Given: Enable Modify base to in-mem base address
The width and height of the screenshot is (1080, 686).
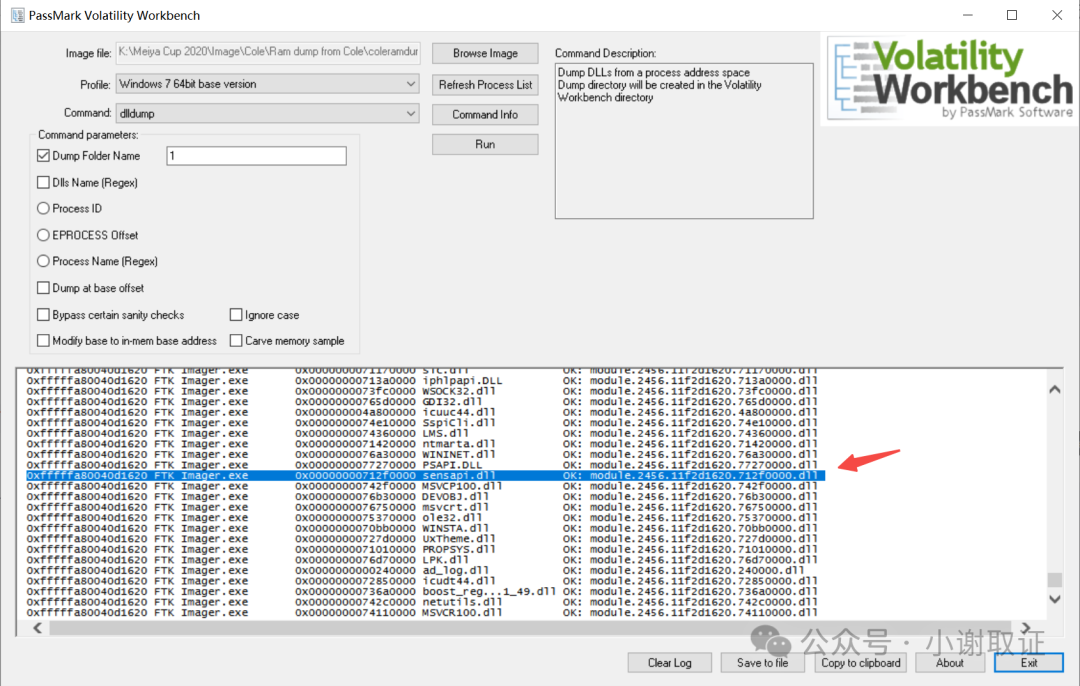Looking at the screenshot, I should pyautogui.click(x=43, y=341).
